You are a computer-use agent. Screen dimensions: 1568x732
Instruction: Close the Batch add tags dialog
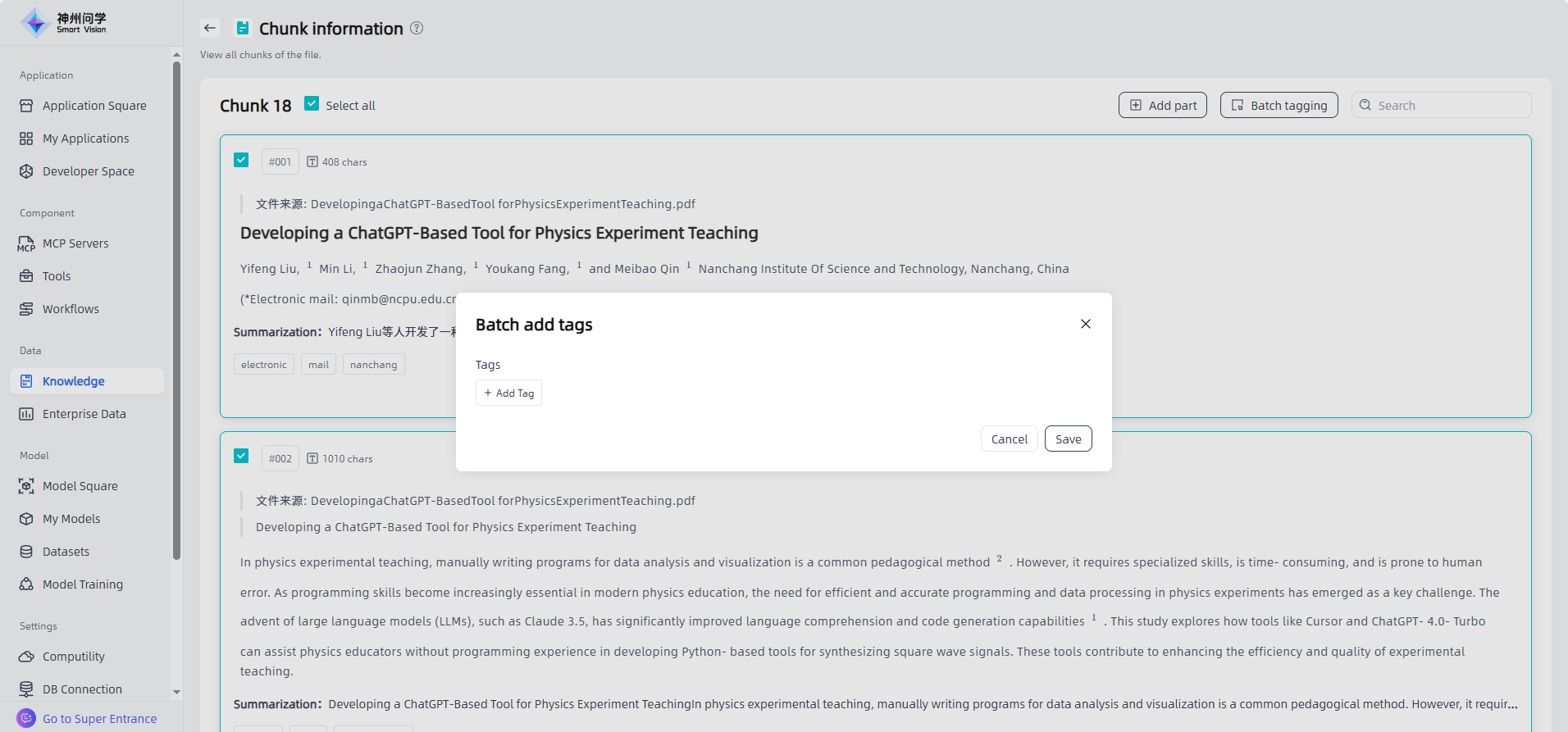pos(1085,324)
